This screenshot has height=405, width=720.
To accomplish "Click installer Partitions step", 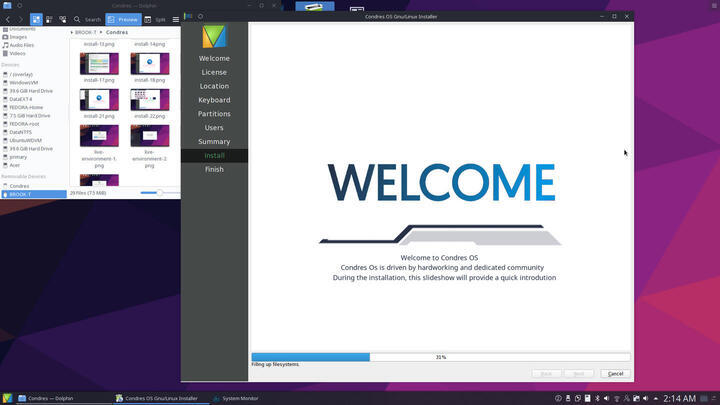I will click(214, 113).
